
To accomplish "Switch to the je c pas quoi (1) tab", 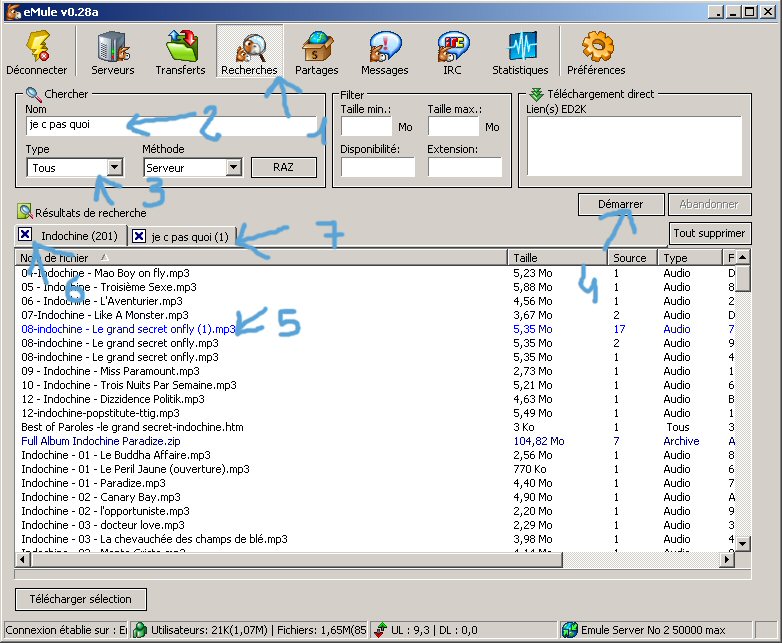I will pos(190,237).
